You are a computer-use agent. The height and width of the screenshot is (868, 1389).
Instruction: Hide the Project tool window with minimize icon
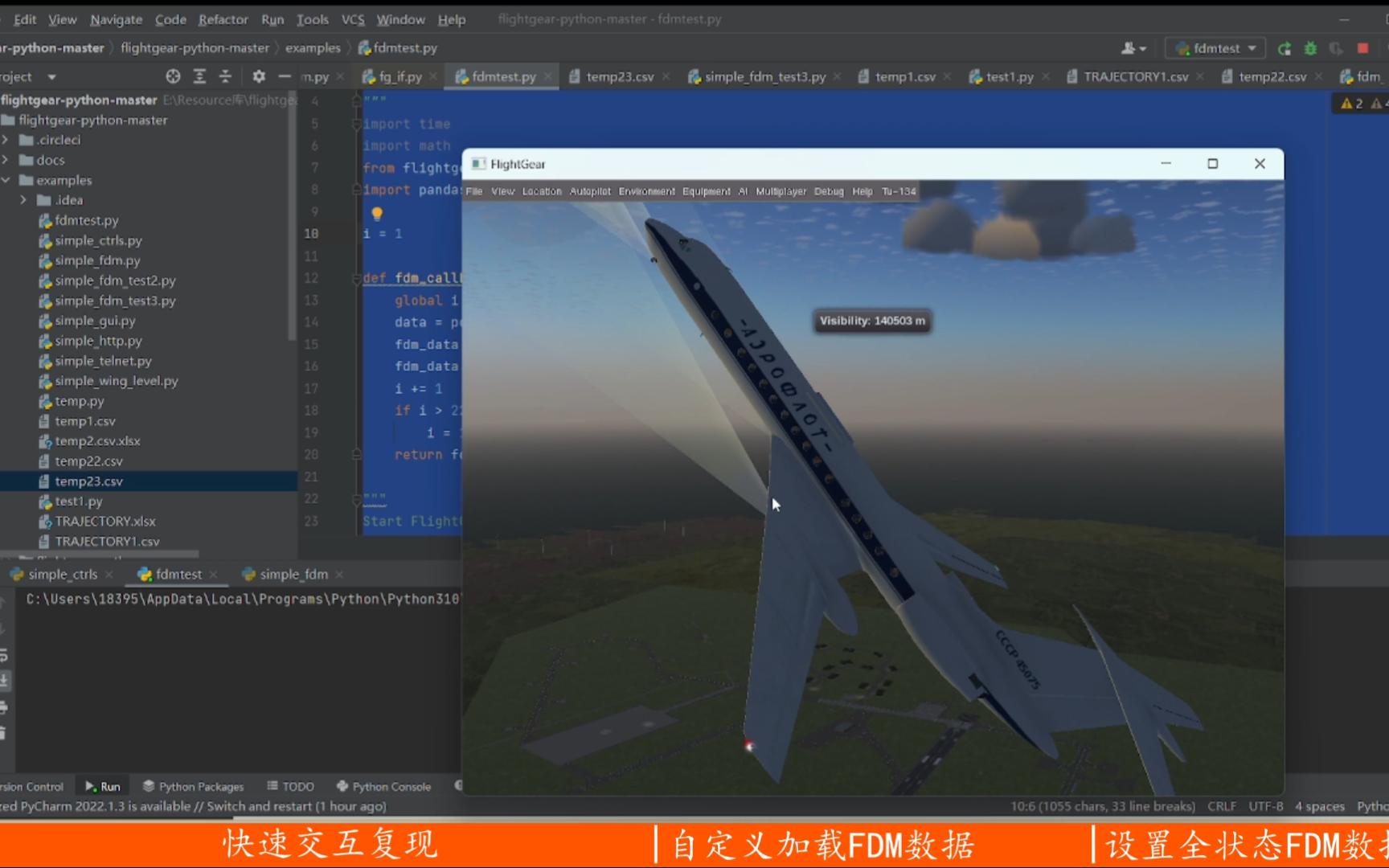click(x=284, y=76)
